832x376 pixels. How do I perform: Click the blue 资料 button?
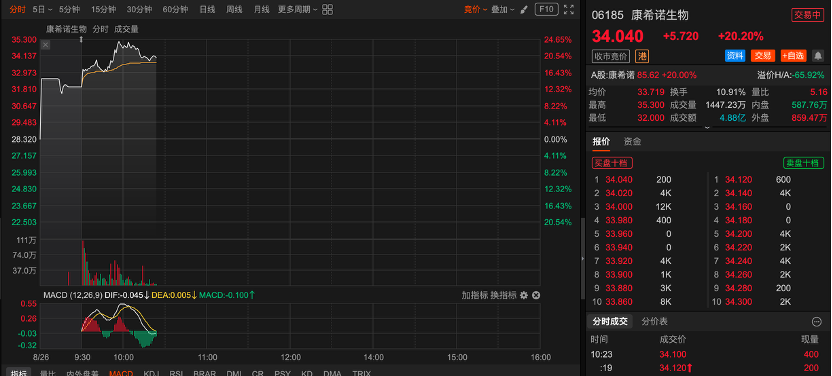[735, 56]
